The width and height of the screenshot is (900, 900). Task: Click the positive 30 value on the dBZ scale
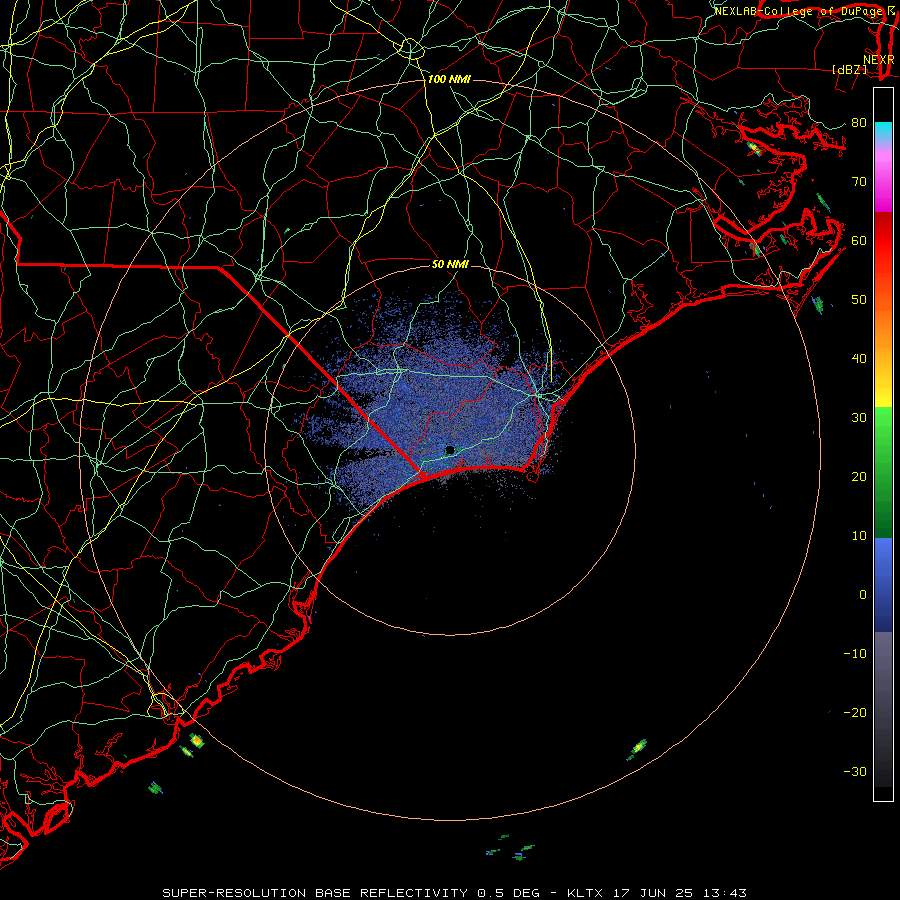pos(859,417)
